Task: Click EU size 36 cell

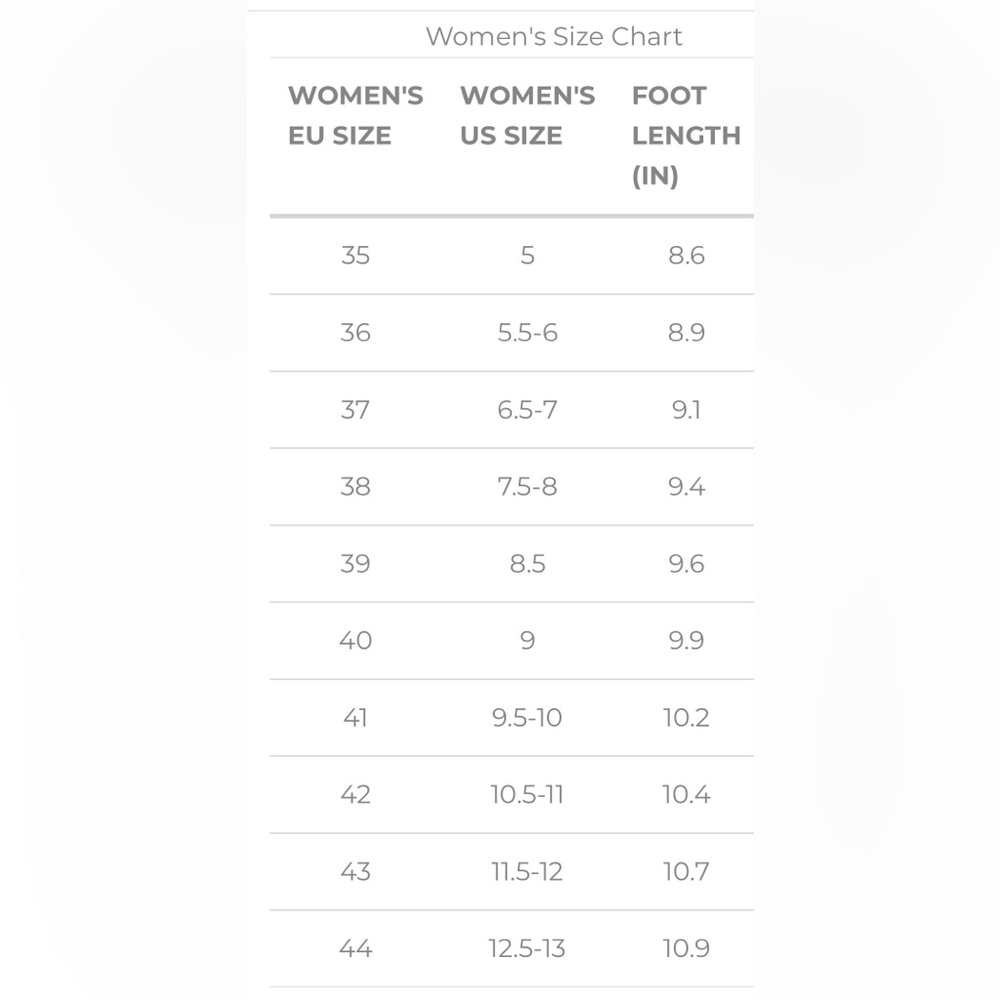Action: tap(355, 332)
